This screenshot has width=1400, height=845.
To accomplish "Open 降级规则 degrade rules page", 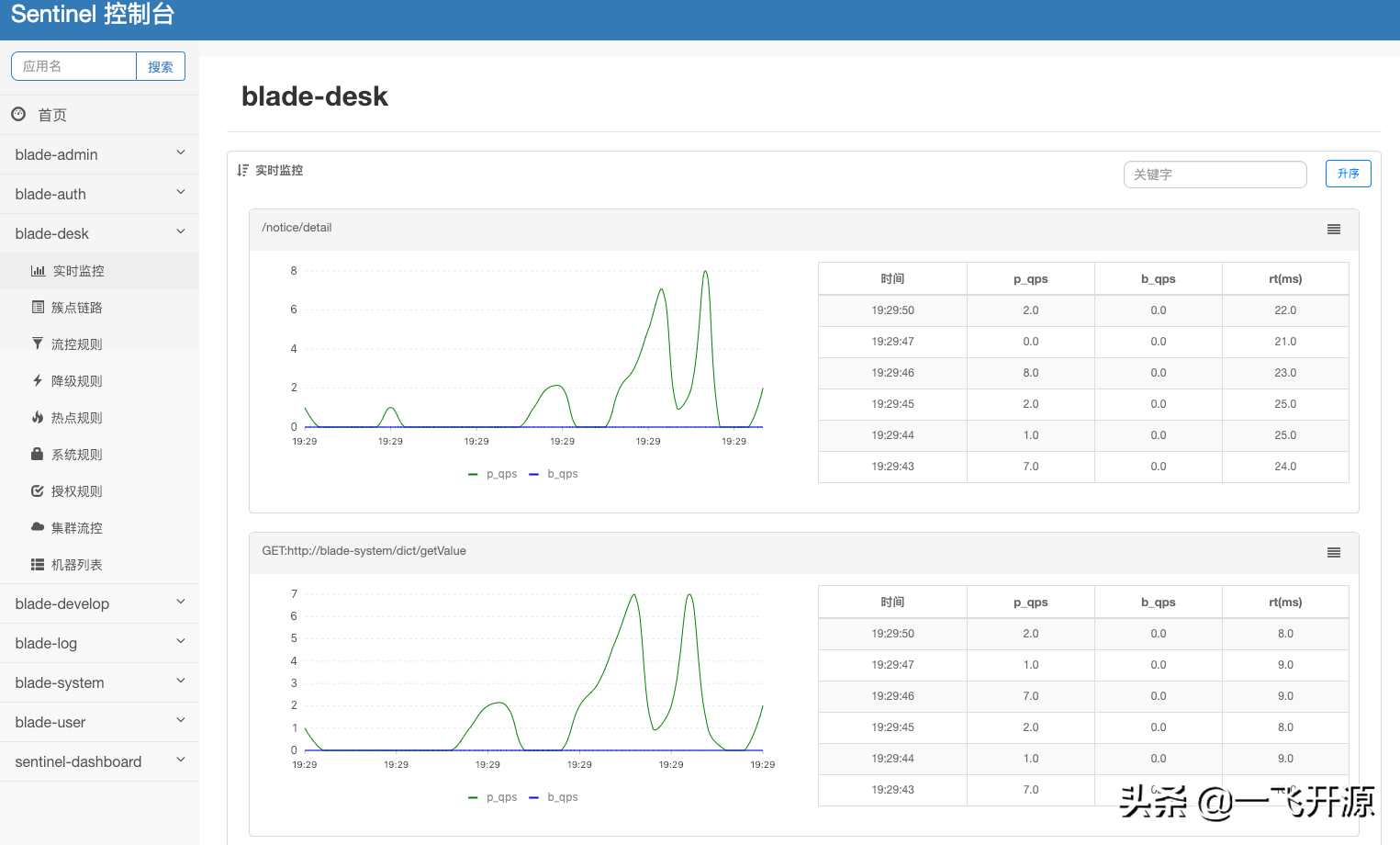I will (99, 381).
